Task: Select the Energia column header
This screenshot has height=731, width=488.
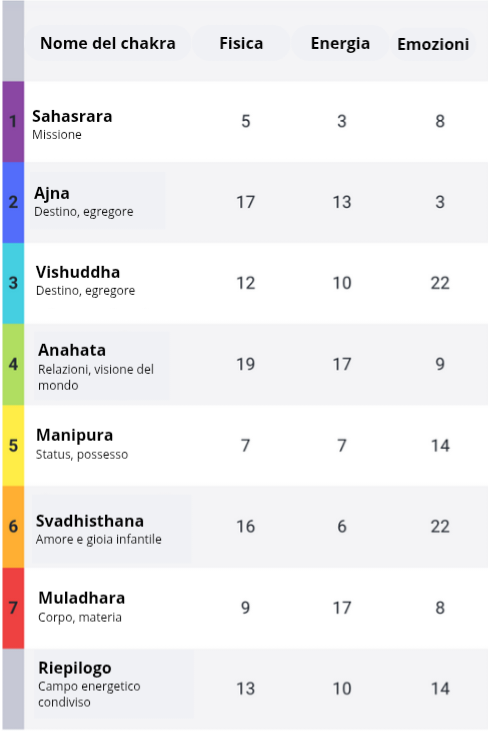Action: coord(340,43)
